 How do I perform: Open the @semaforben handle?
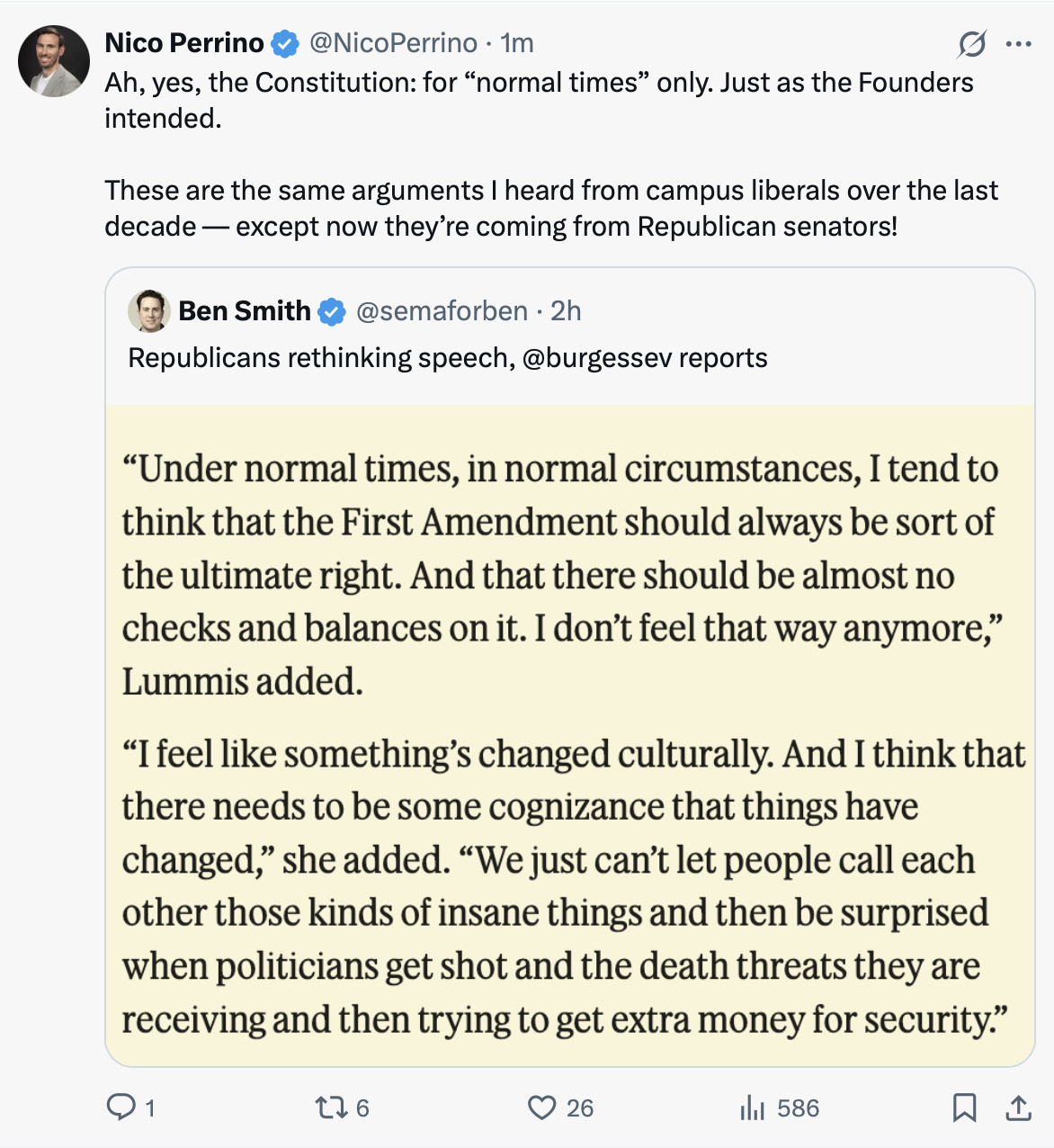(442, 311)
